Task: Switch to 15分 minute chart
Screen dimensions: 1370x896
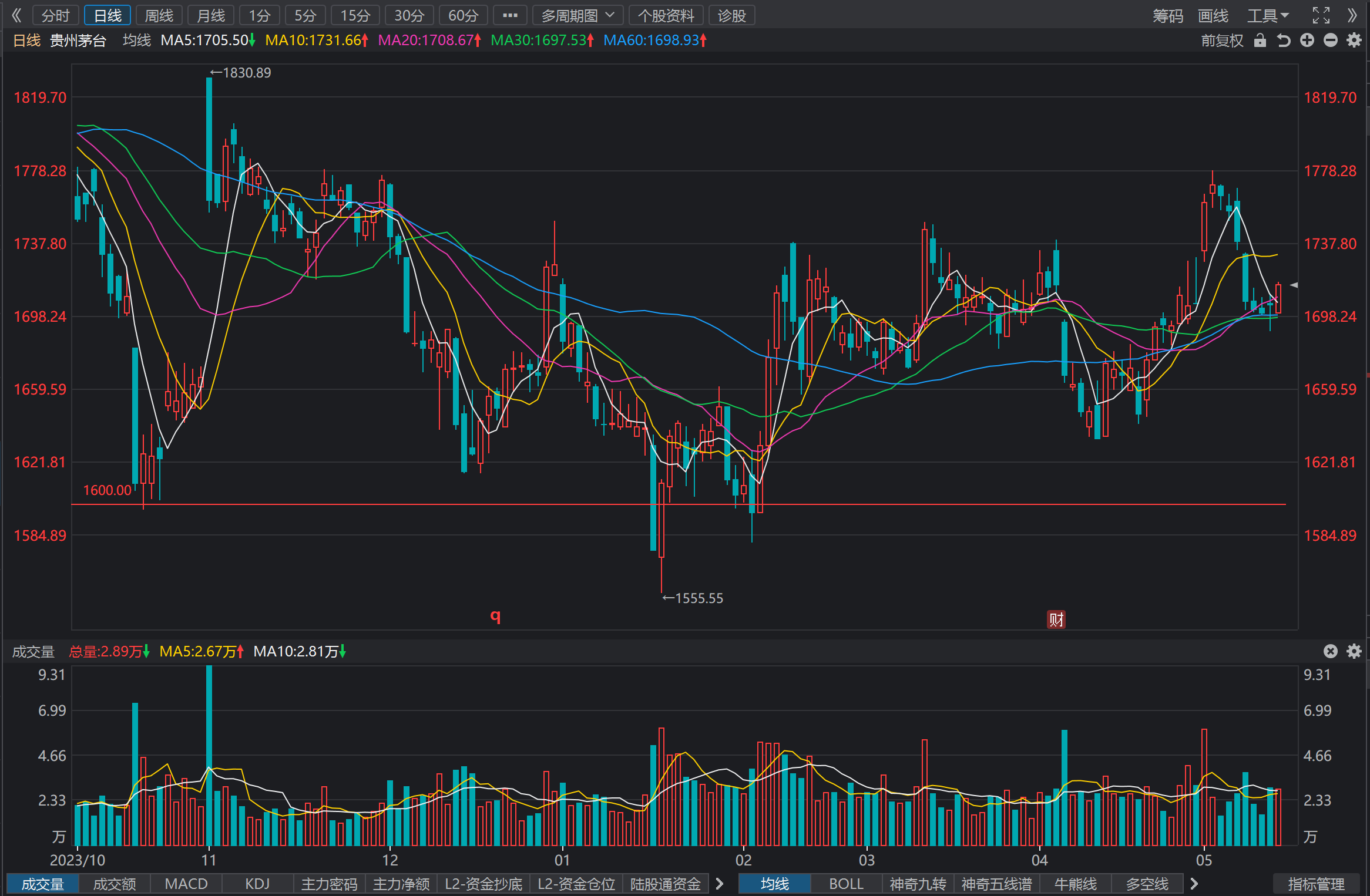Action: [x=355, y=15]
